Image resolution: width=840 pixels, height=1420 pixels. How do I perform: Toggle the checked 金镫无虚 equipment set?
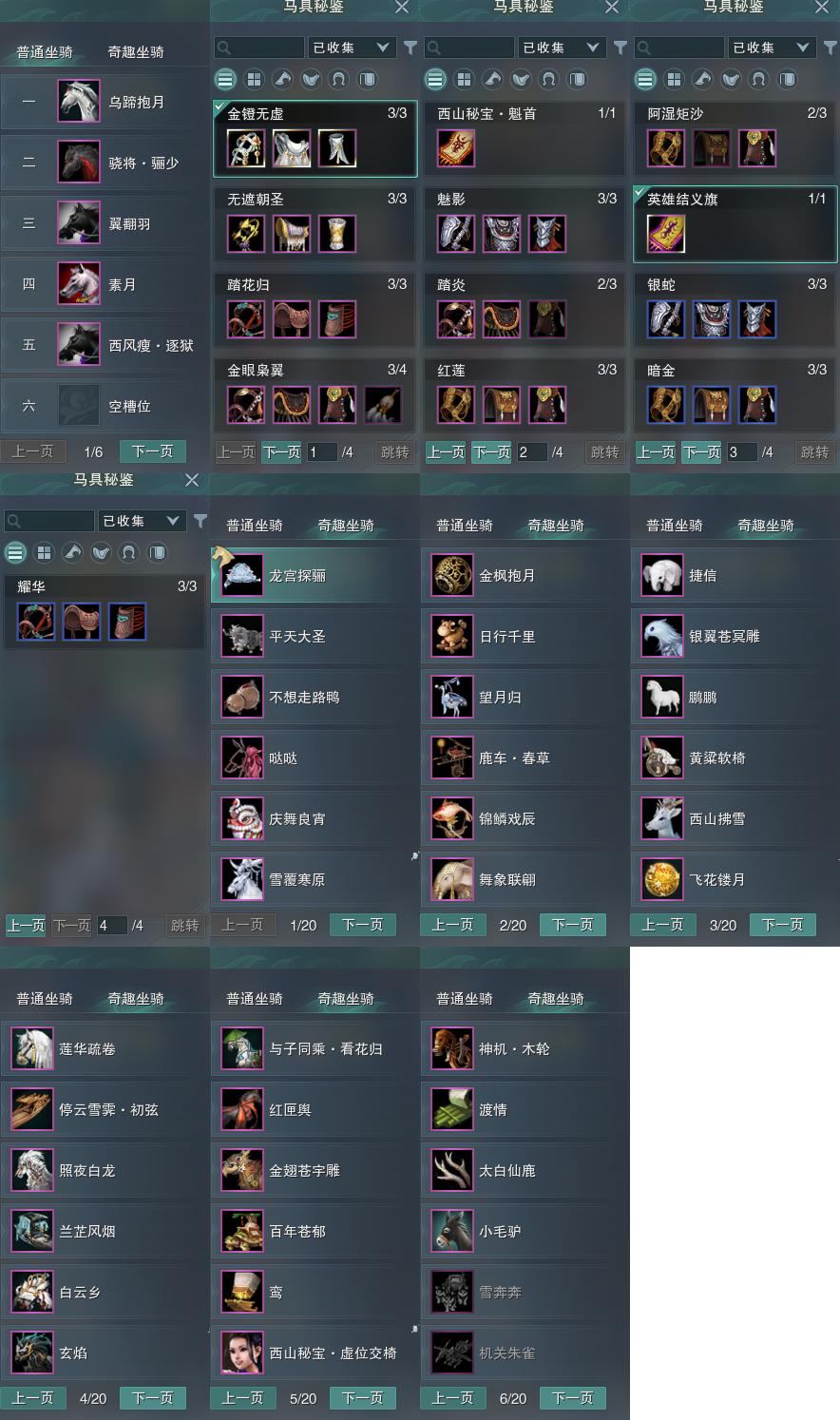click(315, 140)
